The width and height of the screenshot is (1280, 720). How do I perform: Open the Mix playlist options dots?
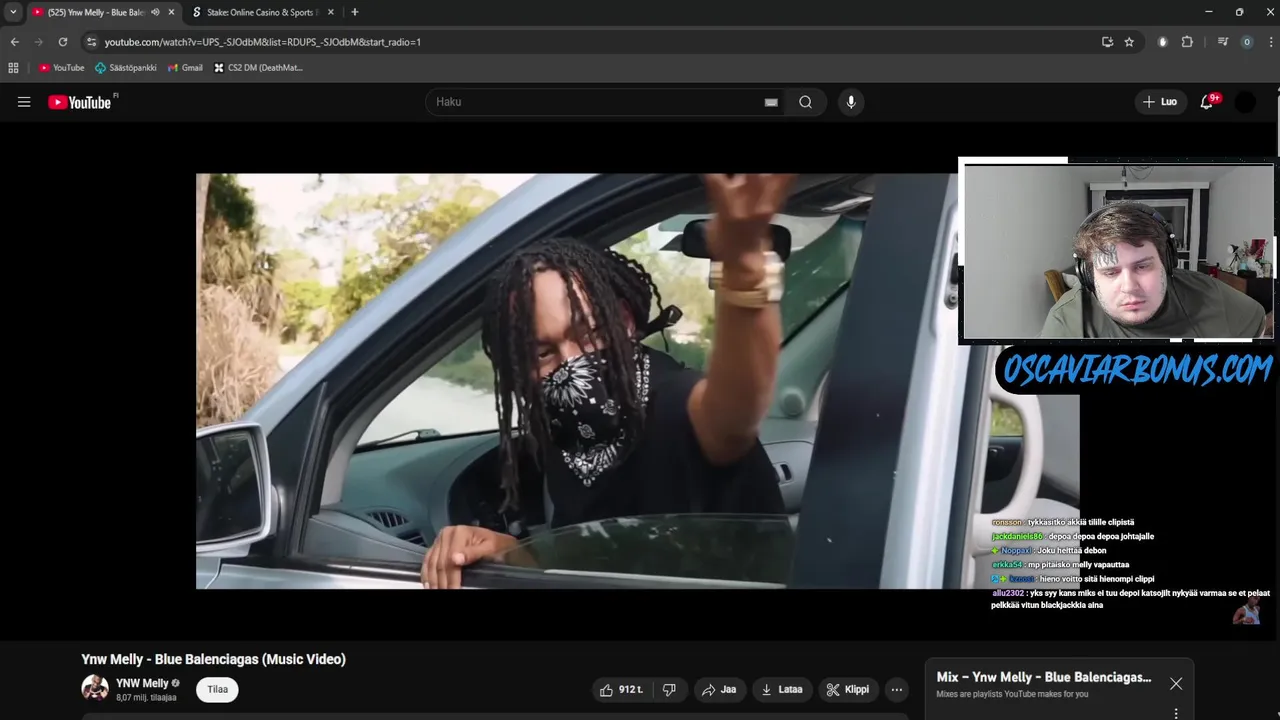point(1176,713)
